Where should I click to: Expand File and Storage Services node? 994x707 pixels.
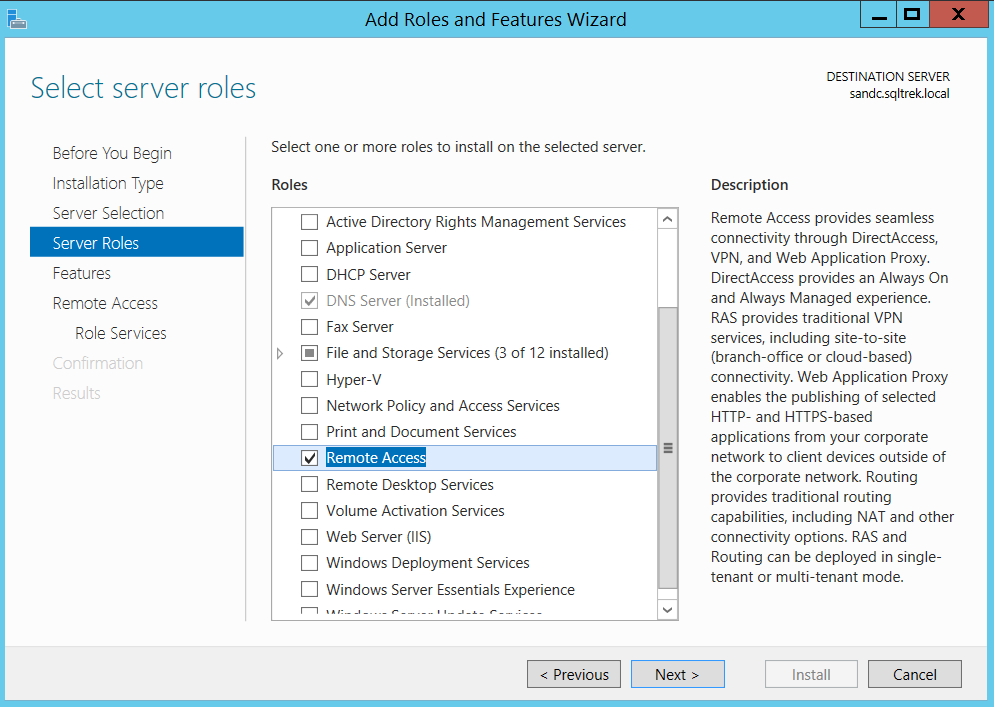pyautogui.click(x=280, y=354)
